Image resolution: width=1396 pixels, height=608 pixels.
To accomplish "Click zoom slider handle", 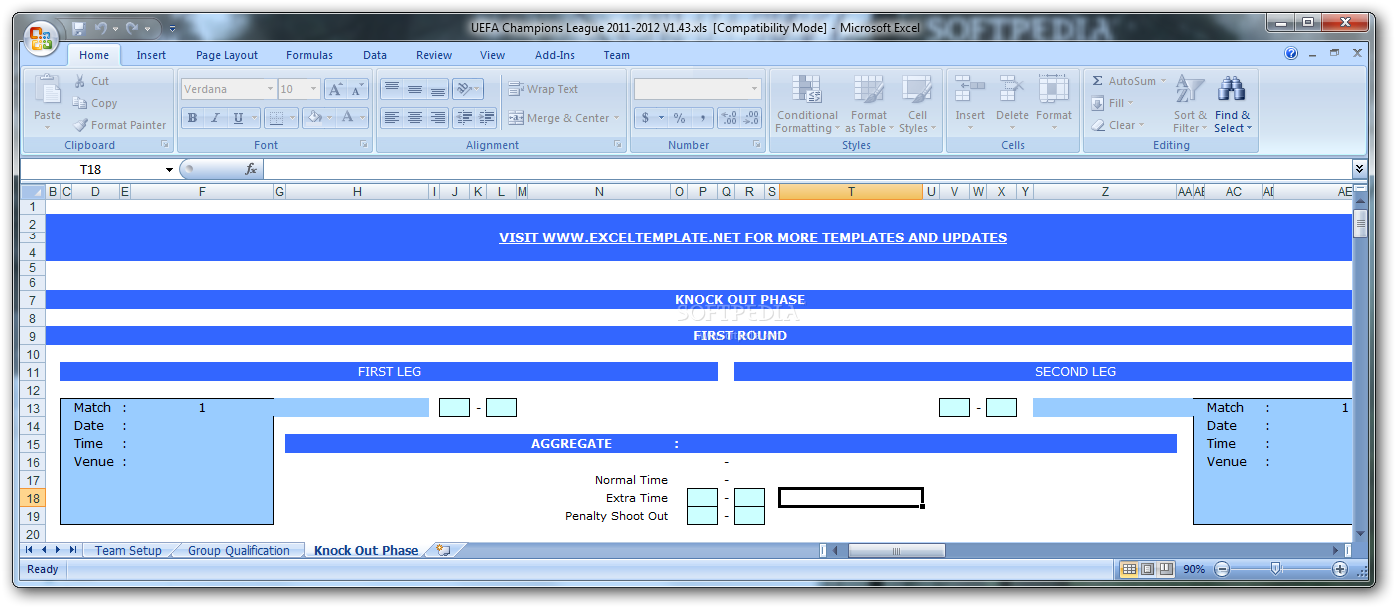I will pos(1275,569).
